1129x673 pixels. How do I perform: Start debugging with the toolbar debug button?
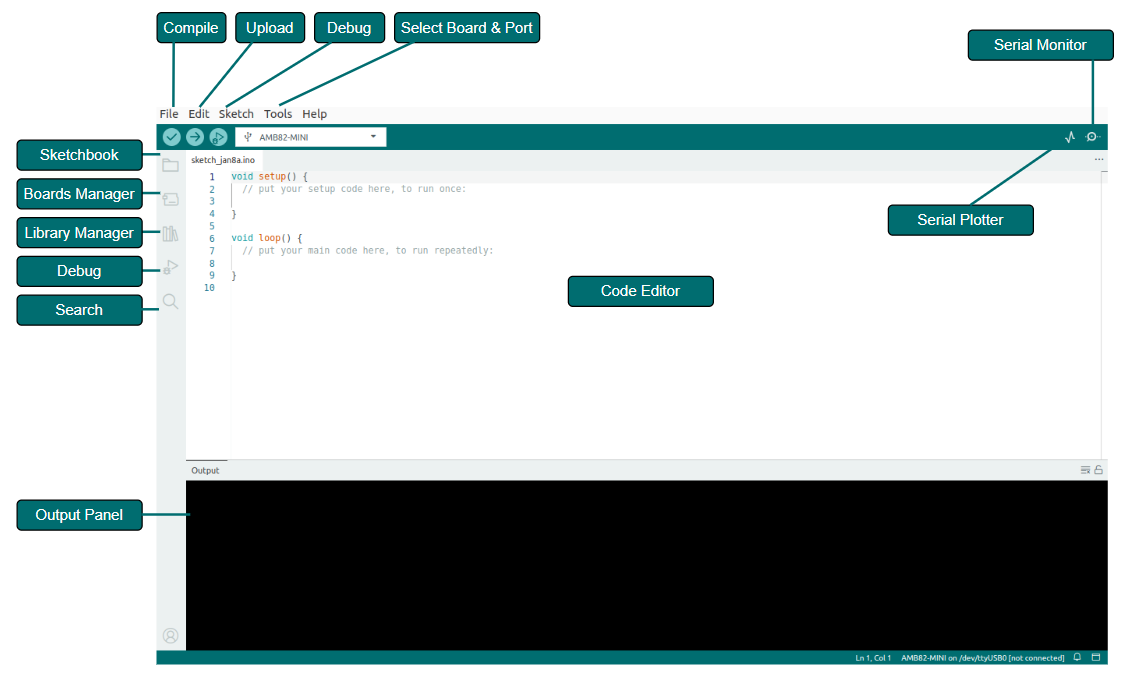(x=218, y=137)
